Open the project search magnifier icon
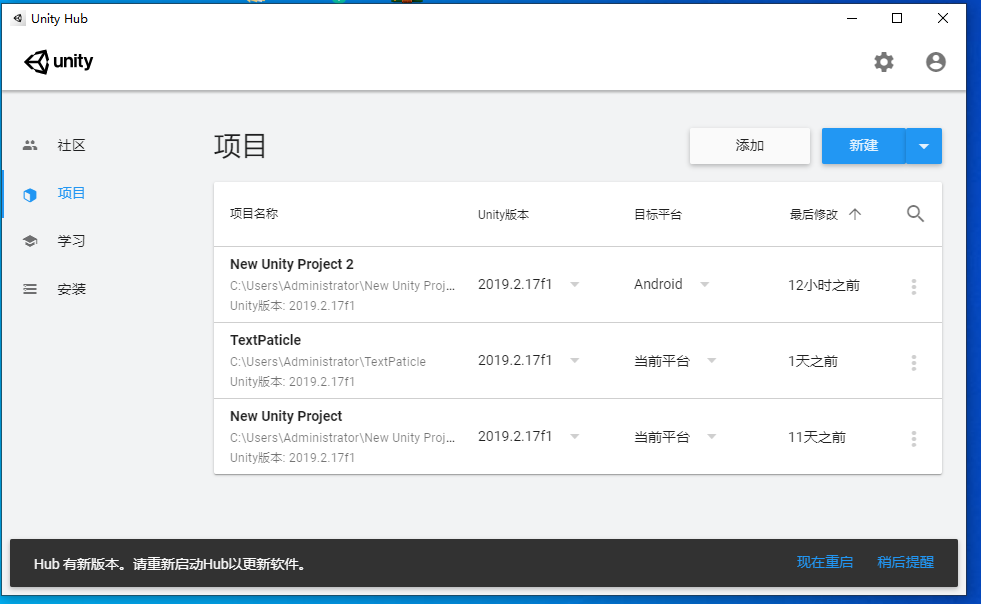The width and height of the screenshot is (981, 604). point(915,214)
